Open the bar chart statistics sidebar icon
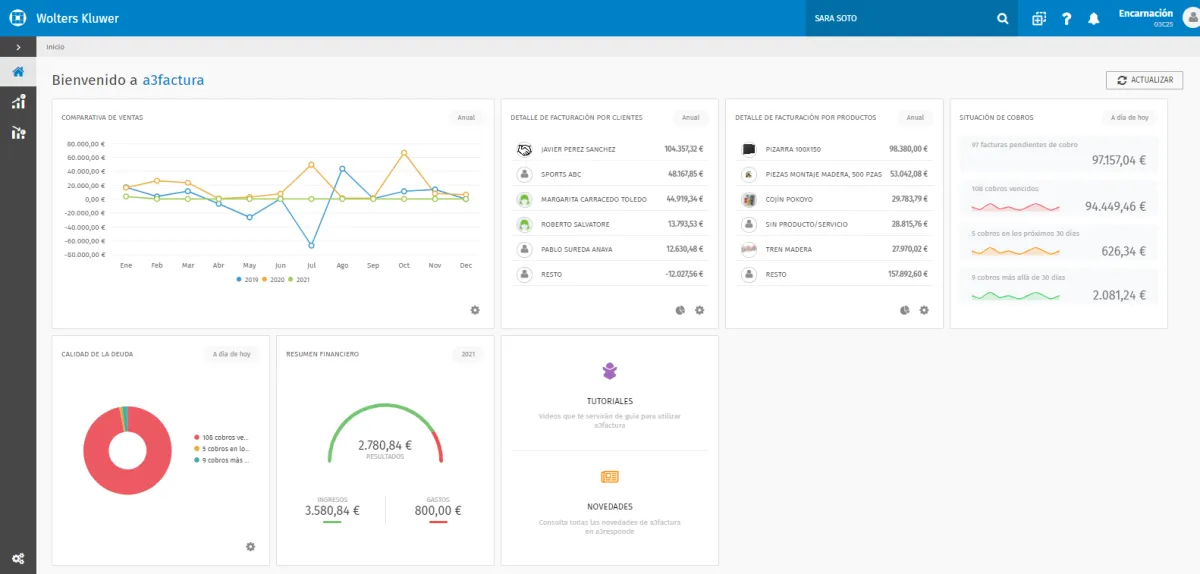1200x574 pixels. pyautogui.click(x=18, y=102)
